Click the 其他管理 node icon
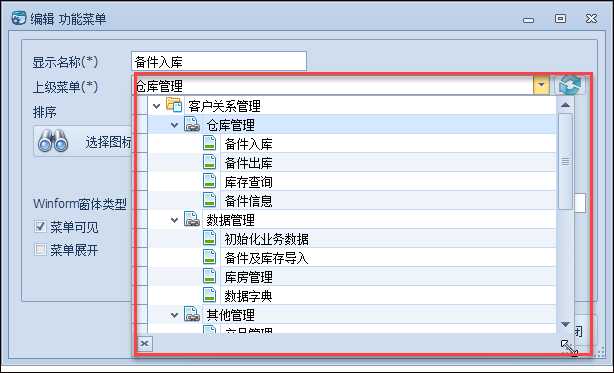This screenshot has width=614, height=373. [192, 314]
